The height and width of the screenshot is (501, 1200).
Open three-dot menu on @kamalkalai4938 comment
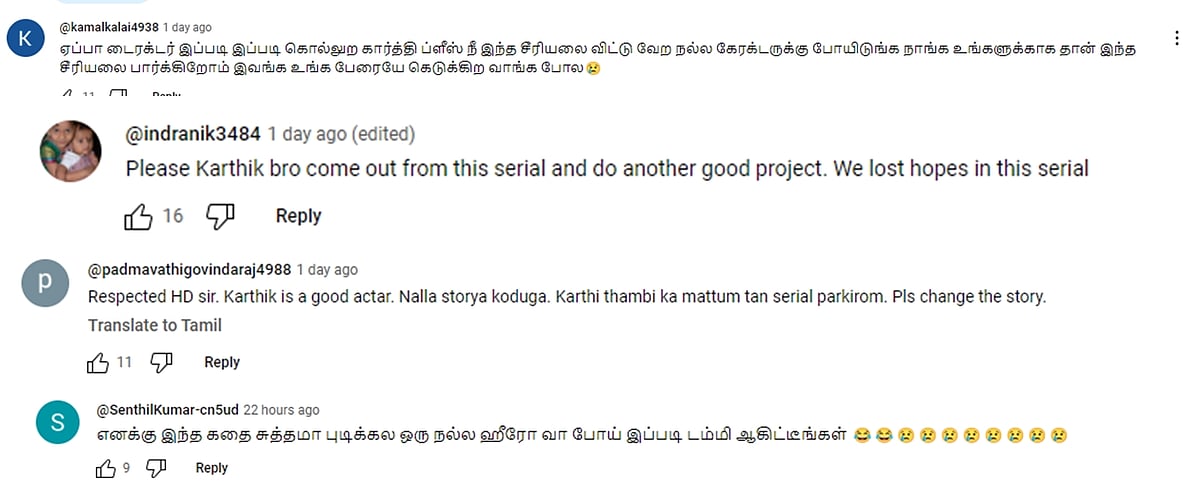pyautogui.click(x=1177, y=47)
